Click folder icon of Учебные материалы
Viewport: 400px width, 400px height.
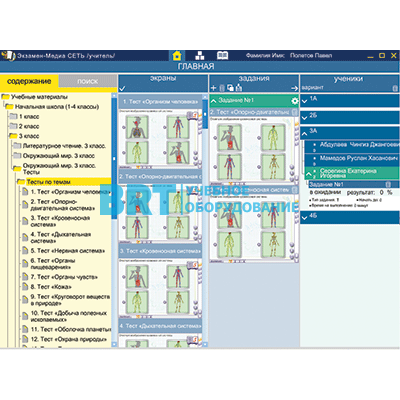pyautogui.click(x=5, y=97)
